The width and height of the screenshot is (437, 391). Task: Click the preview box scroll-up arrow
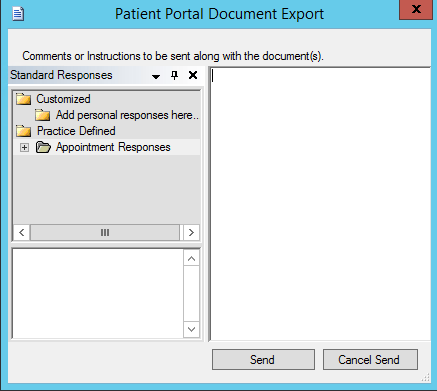click(191, 258)
